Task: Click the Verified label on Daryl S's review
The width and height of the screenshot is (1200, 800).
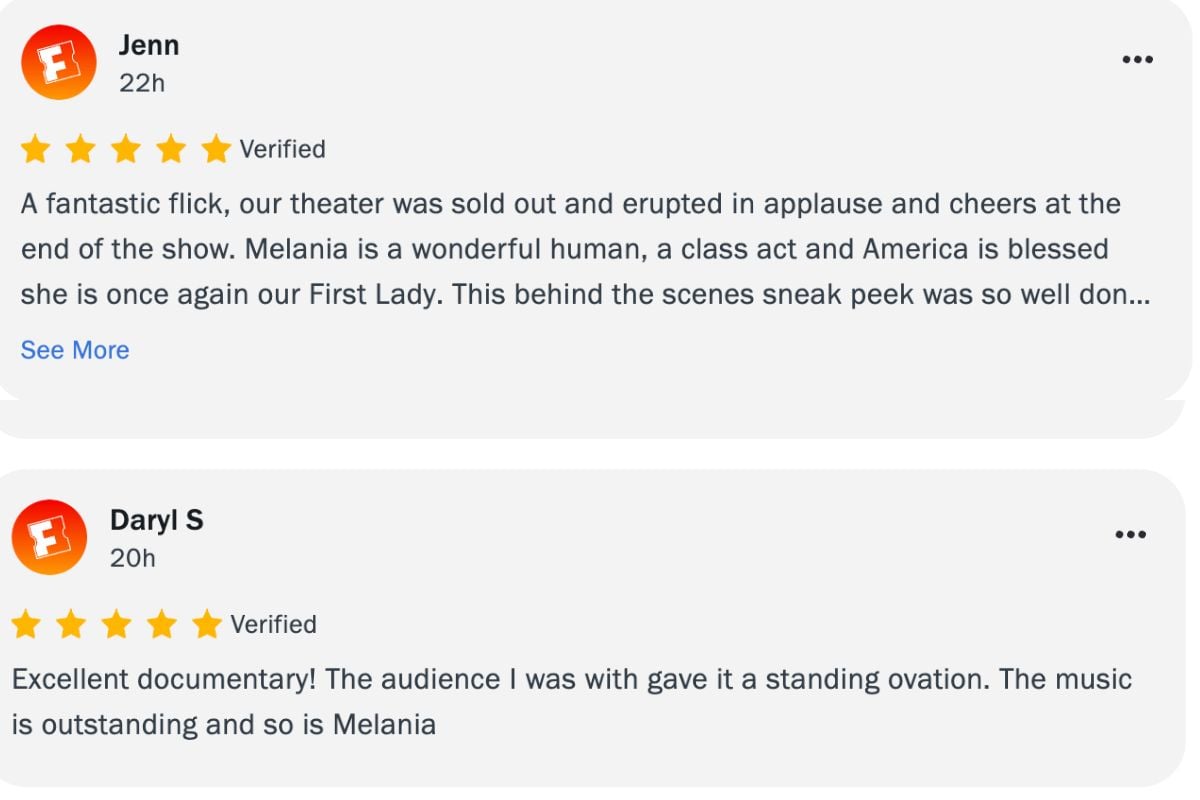Action: (x=273, y=625)
